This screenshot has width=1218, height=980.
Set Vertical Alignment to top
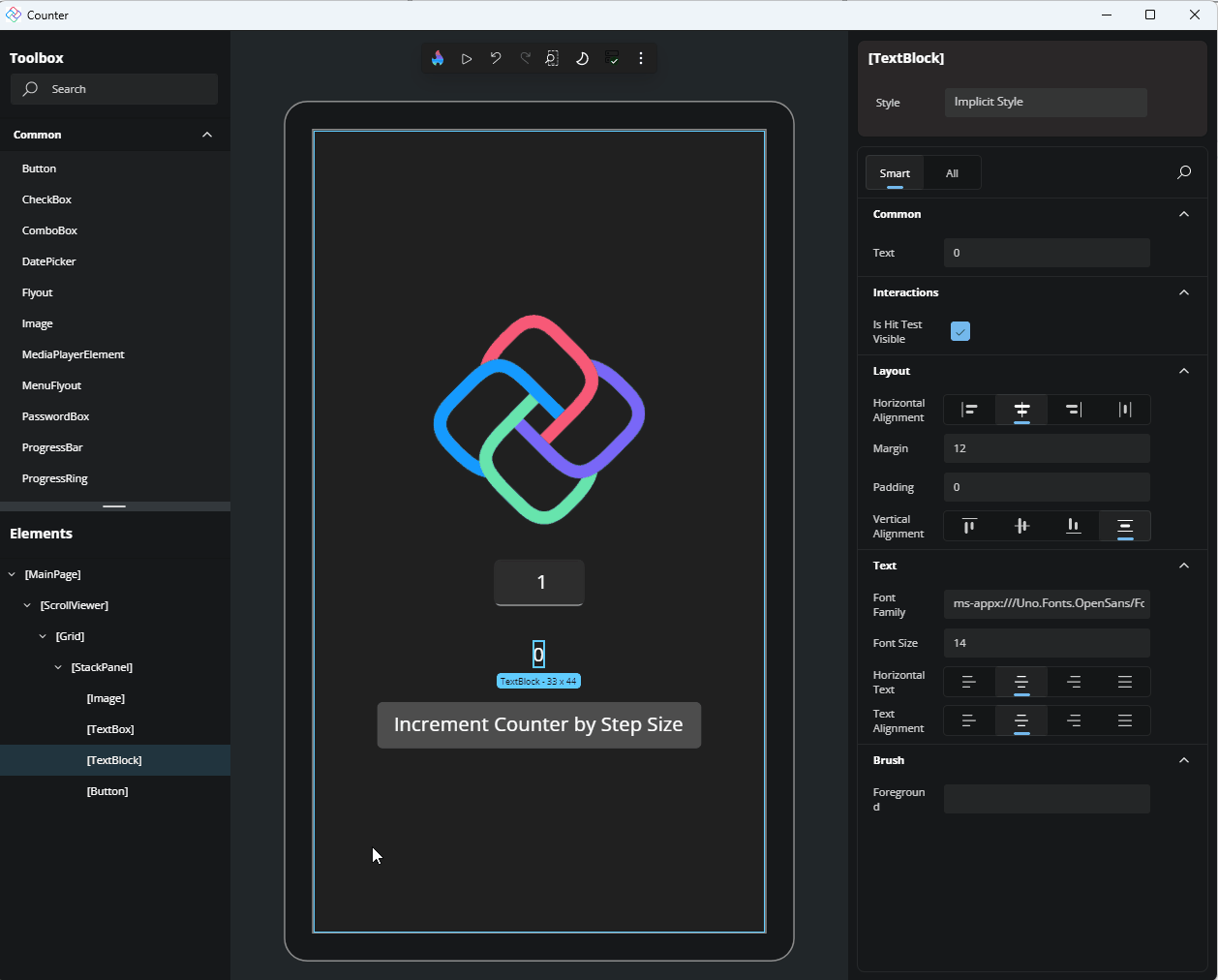pyautogui.click(x=969, y=526)
